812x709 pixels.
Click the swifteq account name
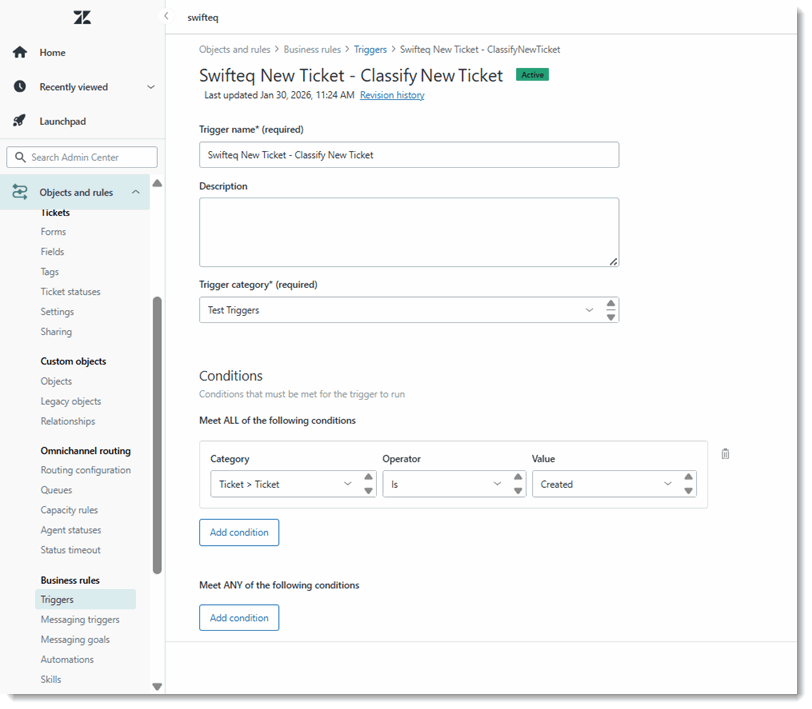click(203, 18)
